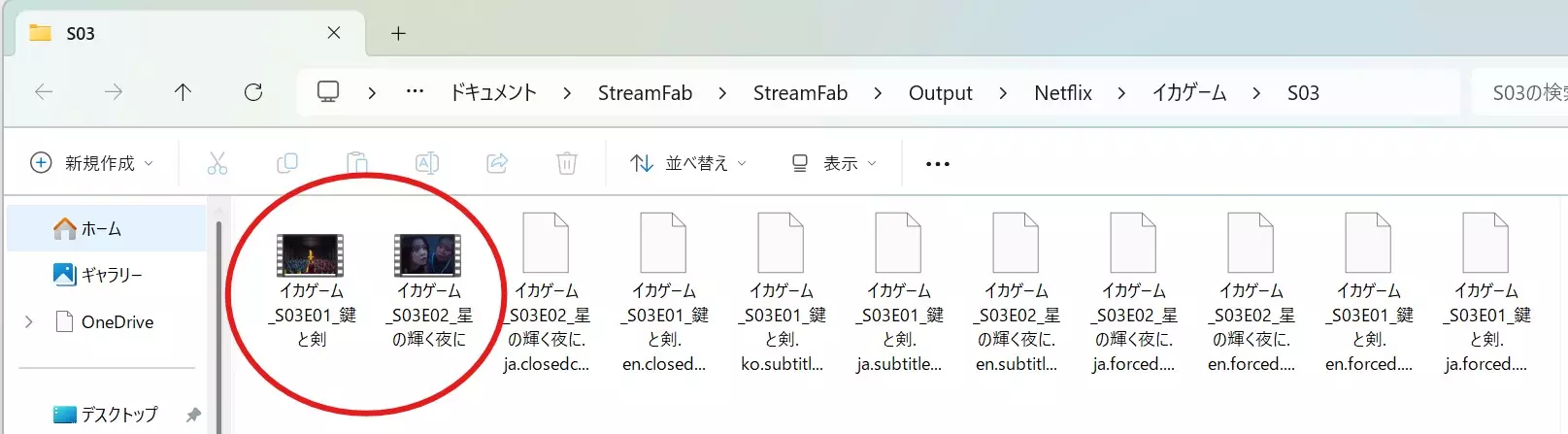Open the 表示 view menu
1568x434 pixels.
click(x=834, y=163)
